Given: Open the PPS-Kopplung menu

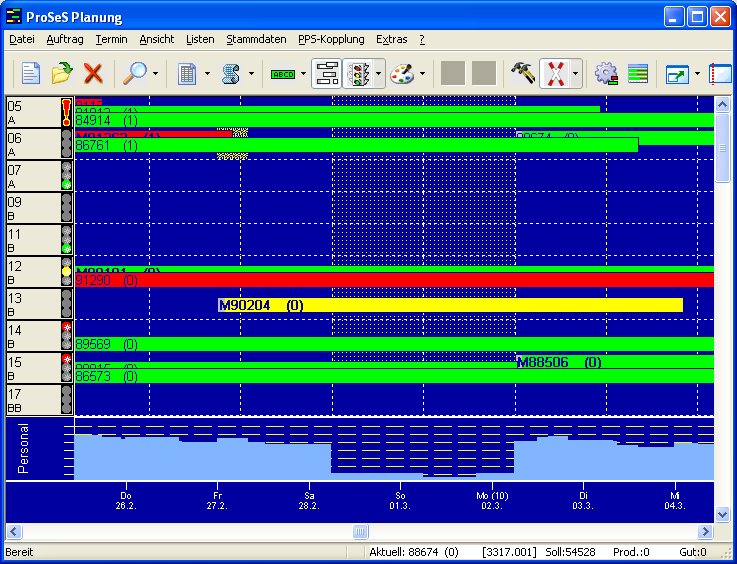Looking at the screenshot, I should tap(331, 39).
